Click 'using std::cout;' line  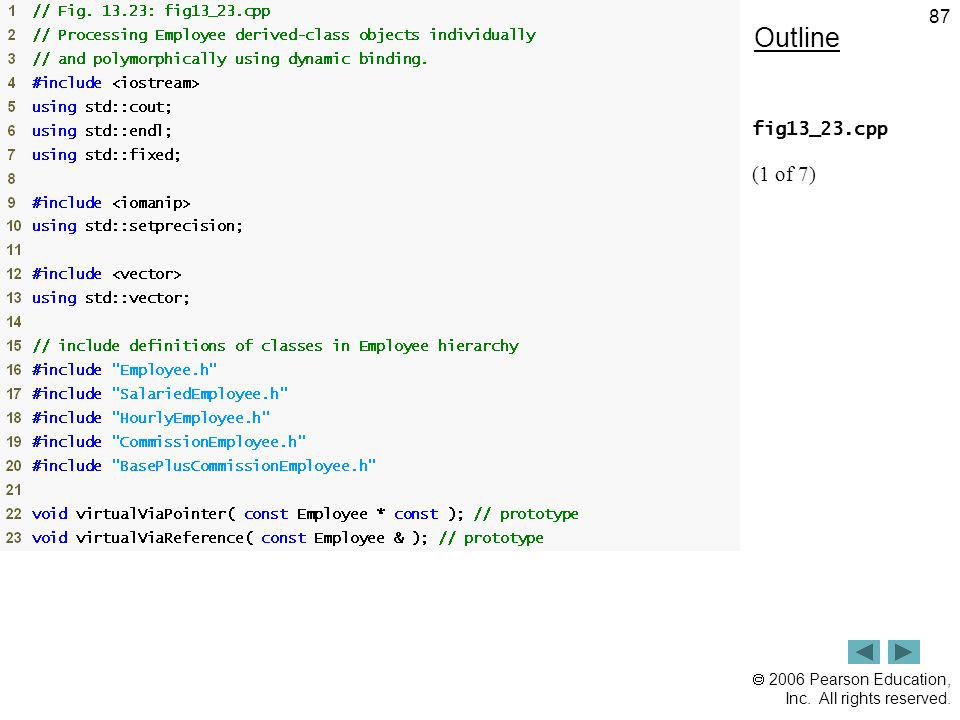coord(102,107)
